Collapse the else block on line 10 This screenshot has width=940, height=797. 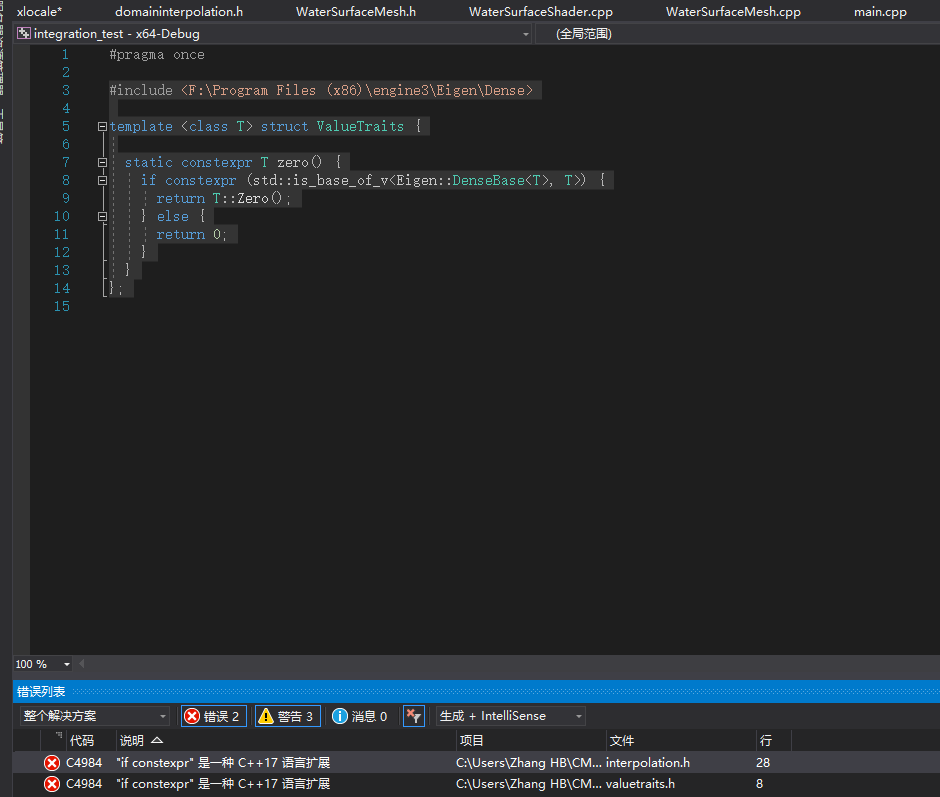coord(103,216)
